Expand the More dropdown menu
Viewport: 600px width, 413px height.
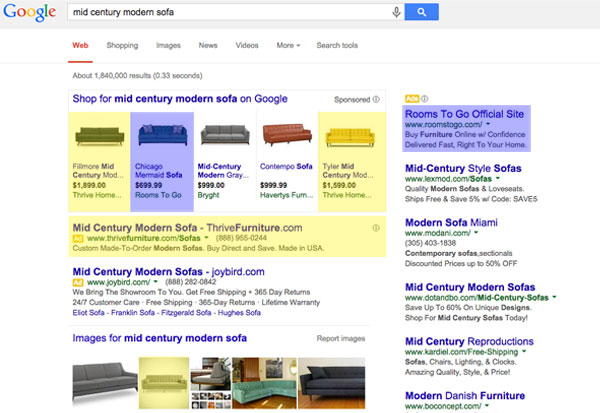pyautogui.click(x=288, y=45)
